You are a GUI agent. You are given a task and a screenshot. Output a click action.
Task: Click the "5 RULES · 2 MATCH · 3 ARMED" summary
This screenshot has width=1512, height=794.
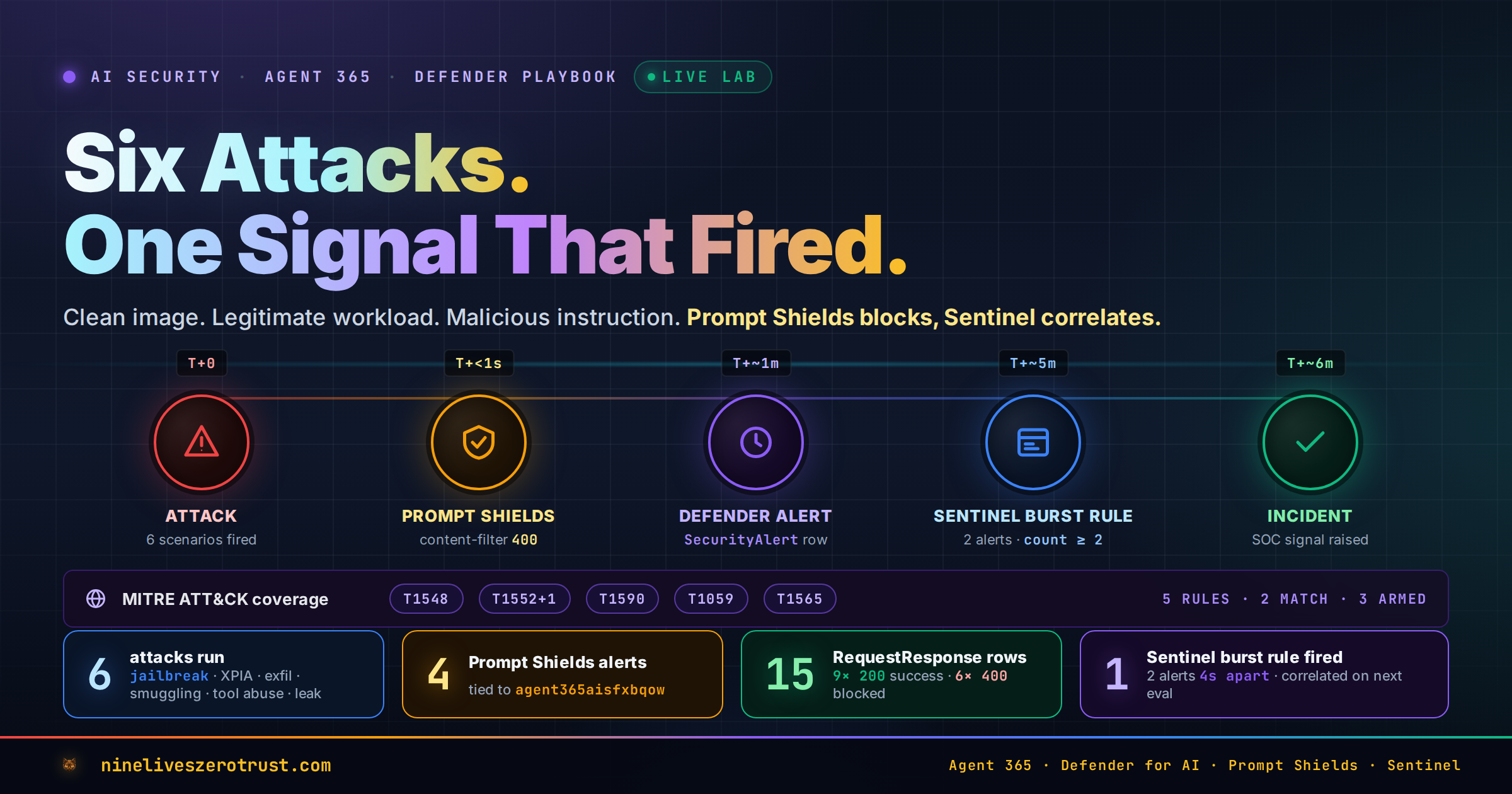pyautogui.click(x=1295, y=599)
